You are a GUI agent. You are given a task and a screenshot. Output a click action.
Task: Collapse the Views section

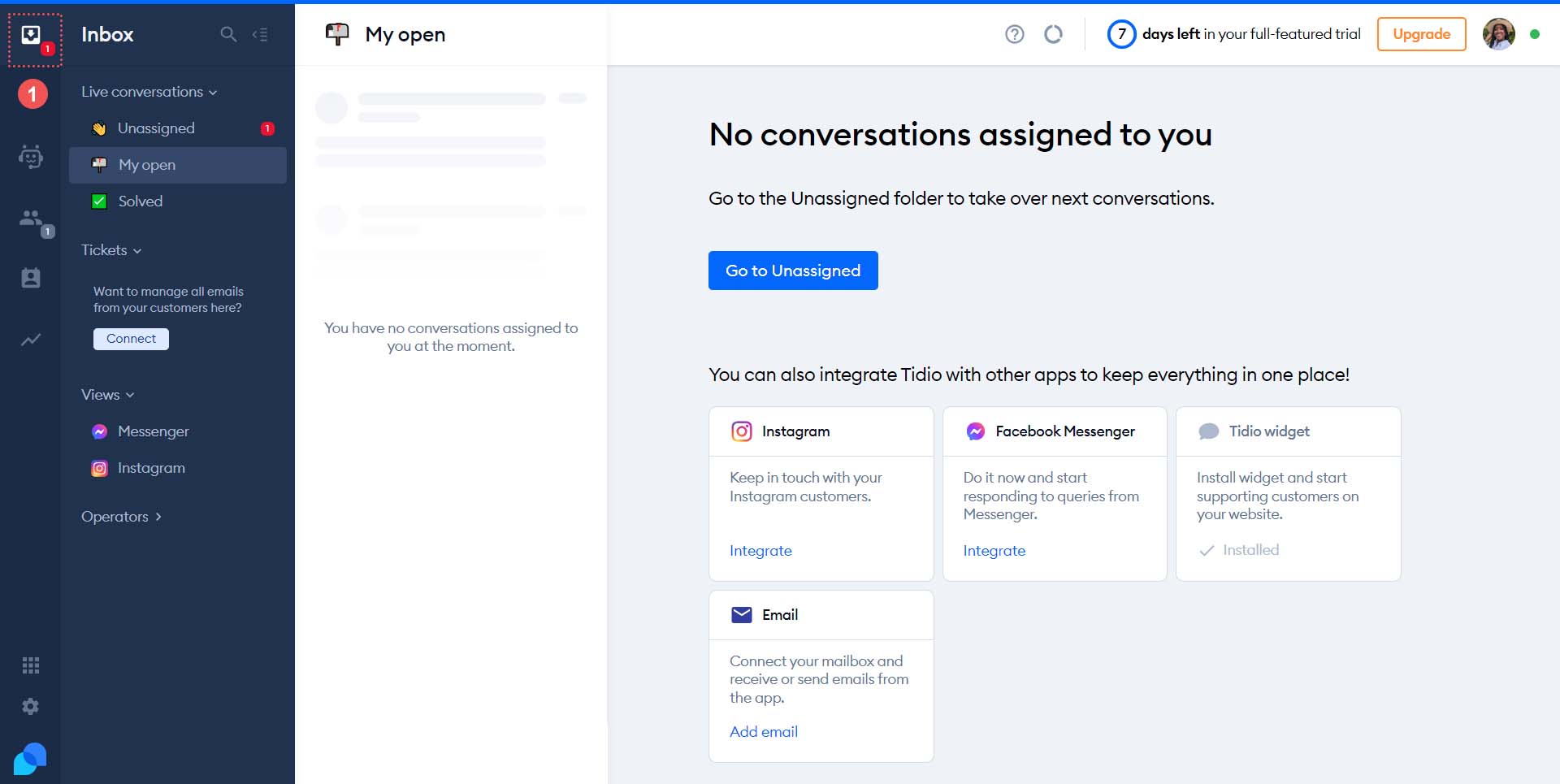[x=131, y=395]
